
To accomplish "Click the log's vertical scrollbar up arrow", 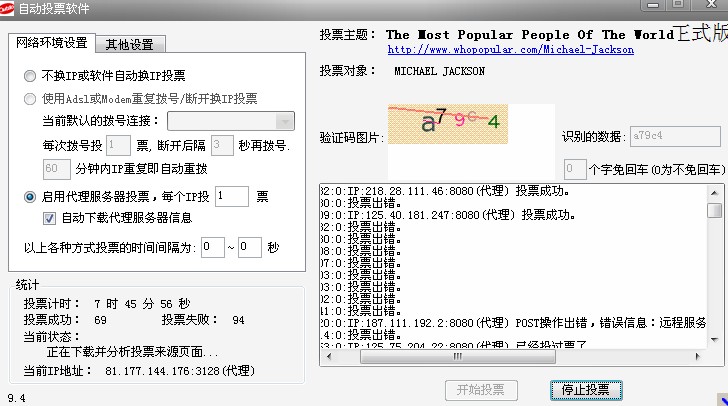I will point(715,191).
